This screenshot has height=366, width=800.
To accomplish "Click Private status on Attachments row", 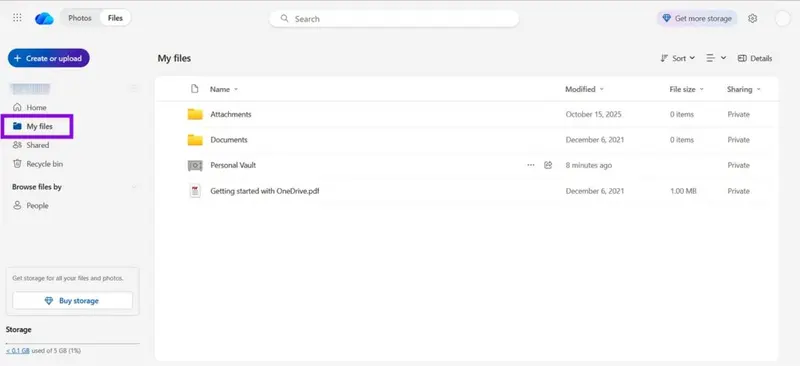I will [x=738, y=114].
